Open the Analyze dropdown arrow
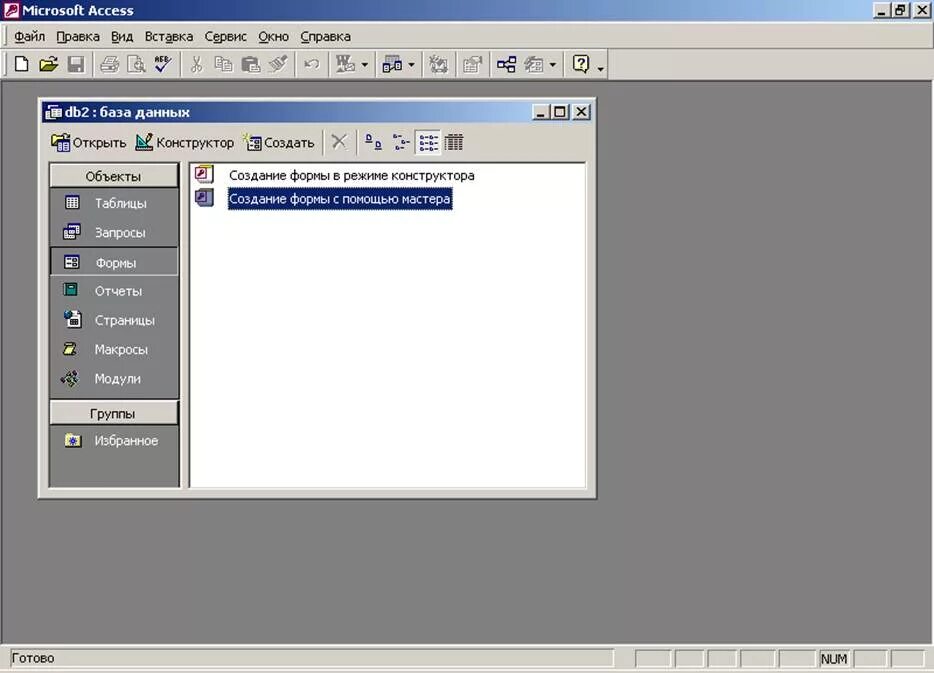 pos(411,64)
